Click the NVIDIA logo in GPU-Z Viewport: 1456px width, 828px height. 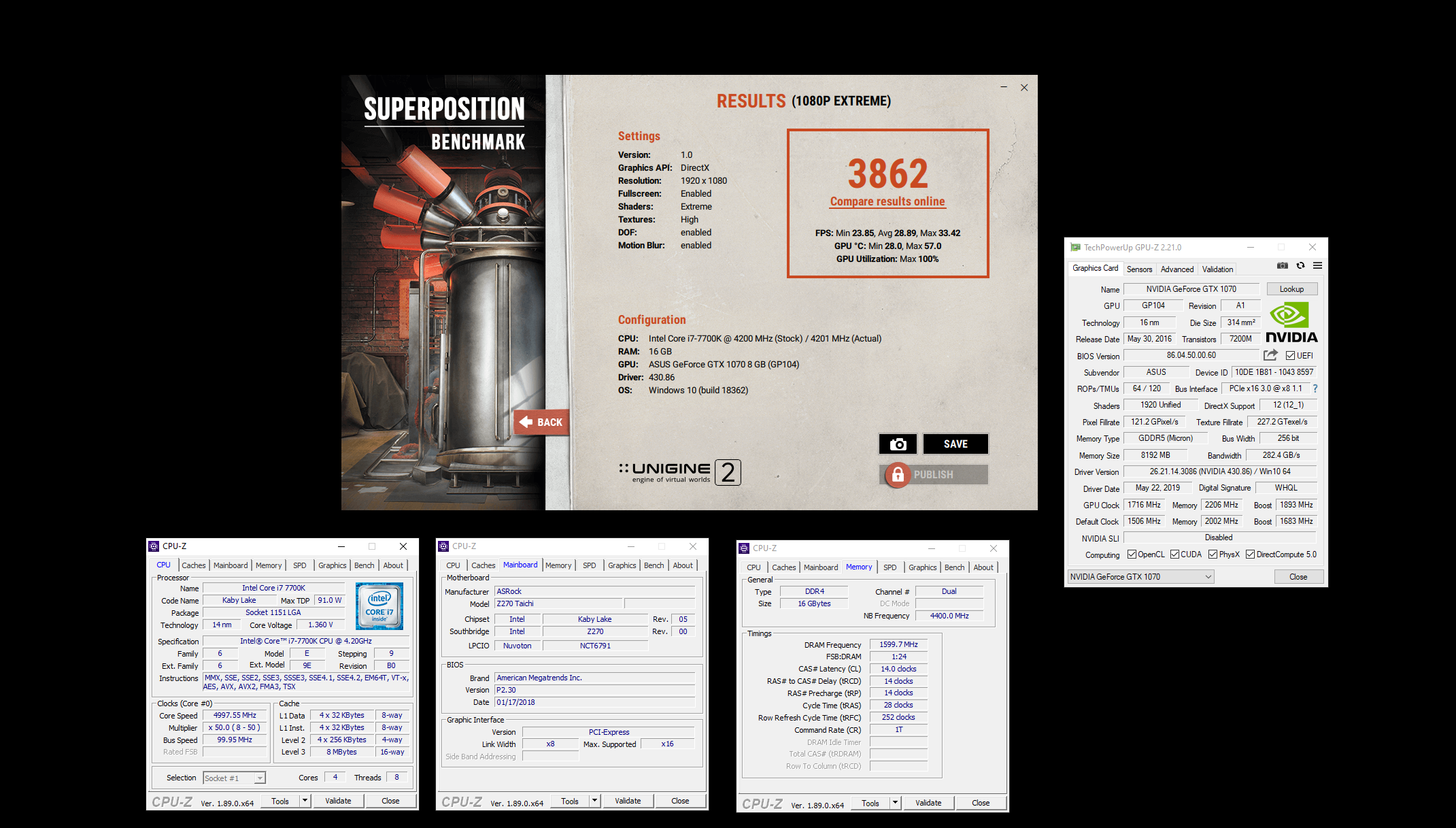1291,322
